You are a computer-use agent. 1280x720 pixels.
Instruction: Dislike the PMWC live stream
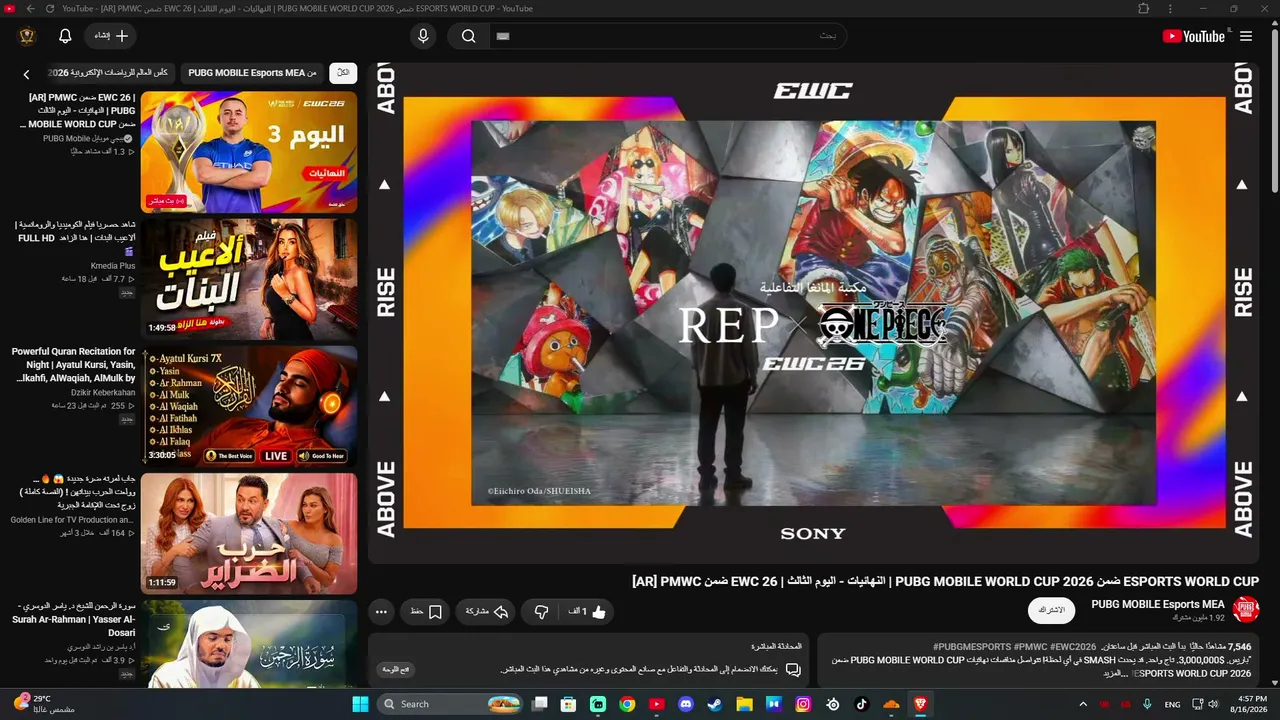(541, 611)
